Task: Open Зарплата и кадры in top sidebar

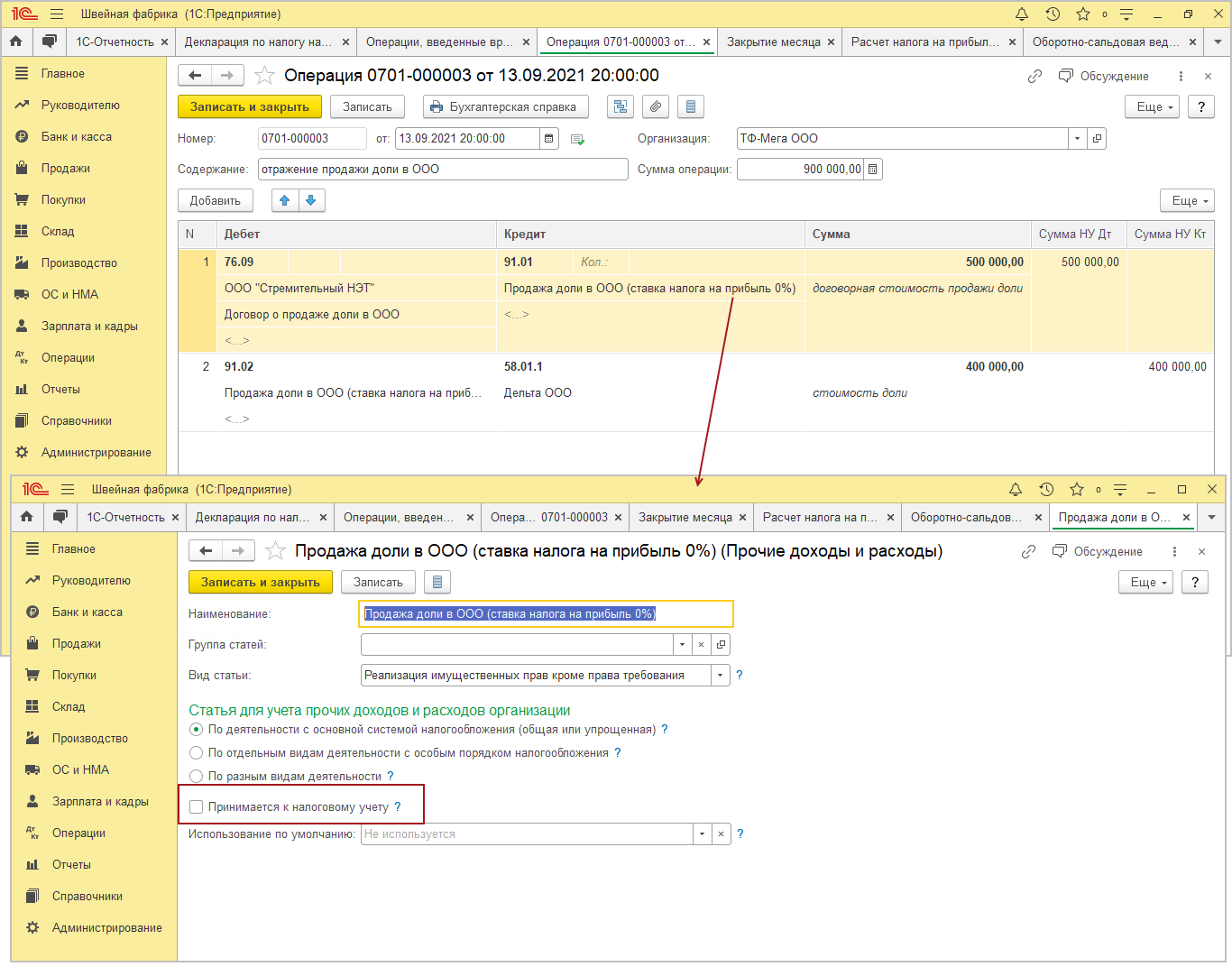Action: tap(89, 327)
